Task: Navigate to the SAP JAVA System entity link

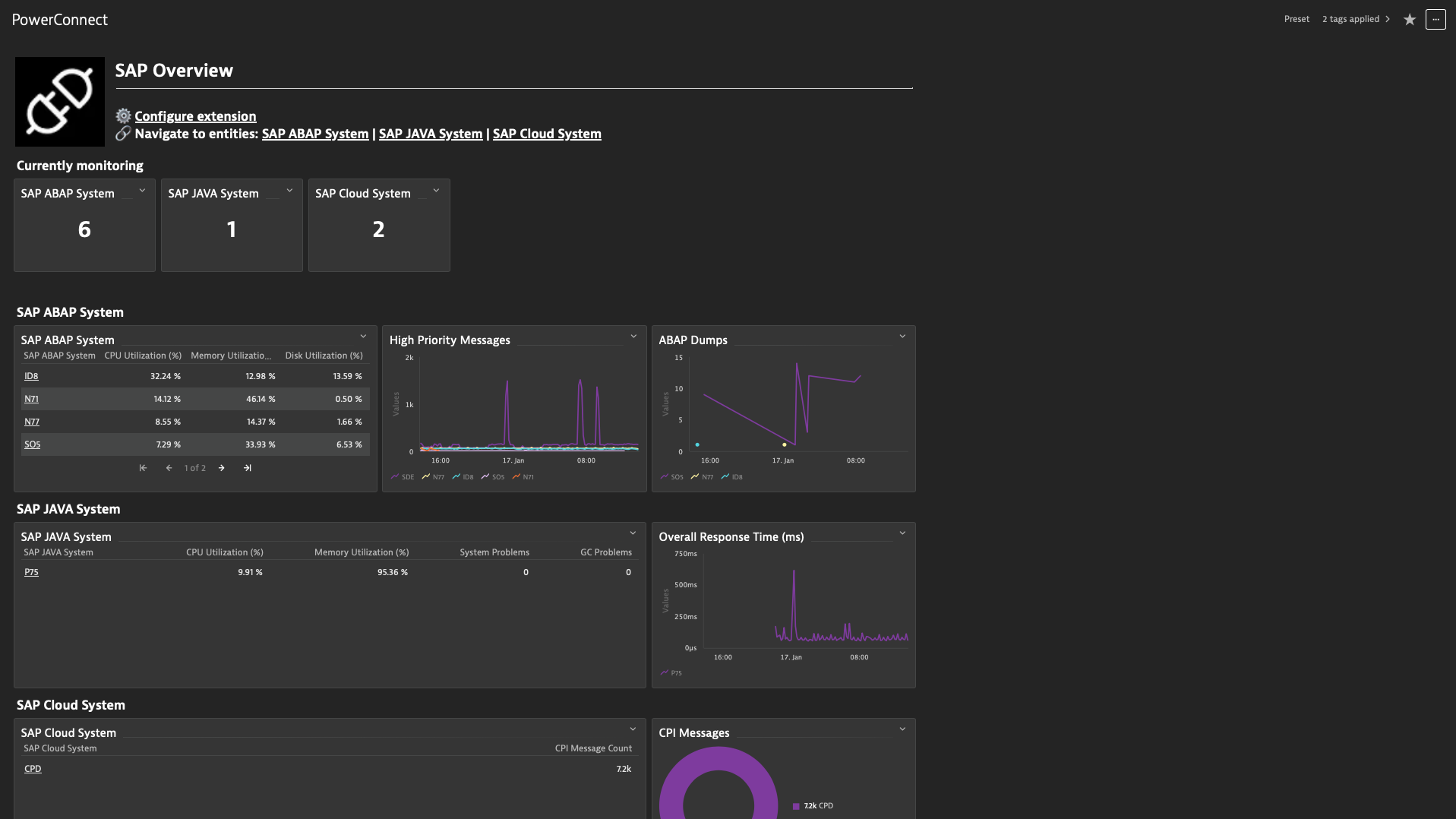Action: (x=430, y=134)
